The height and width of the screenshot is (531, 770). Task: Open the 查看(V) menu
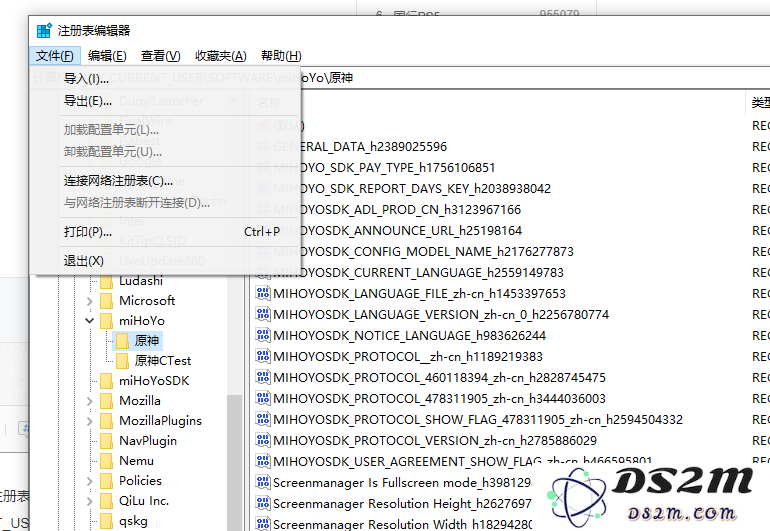click(161, 56)
